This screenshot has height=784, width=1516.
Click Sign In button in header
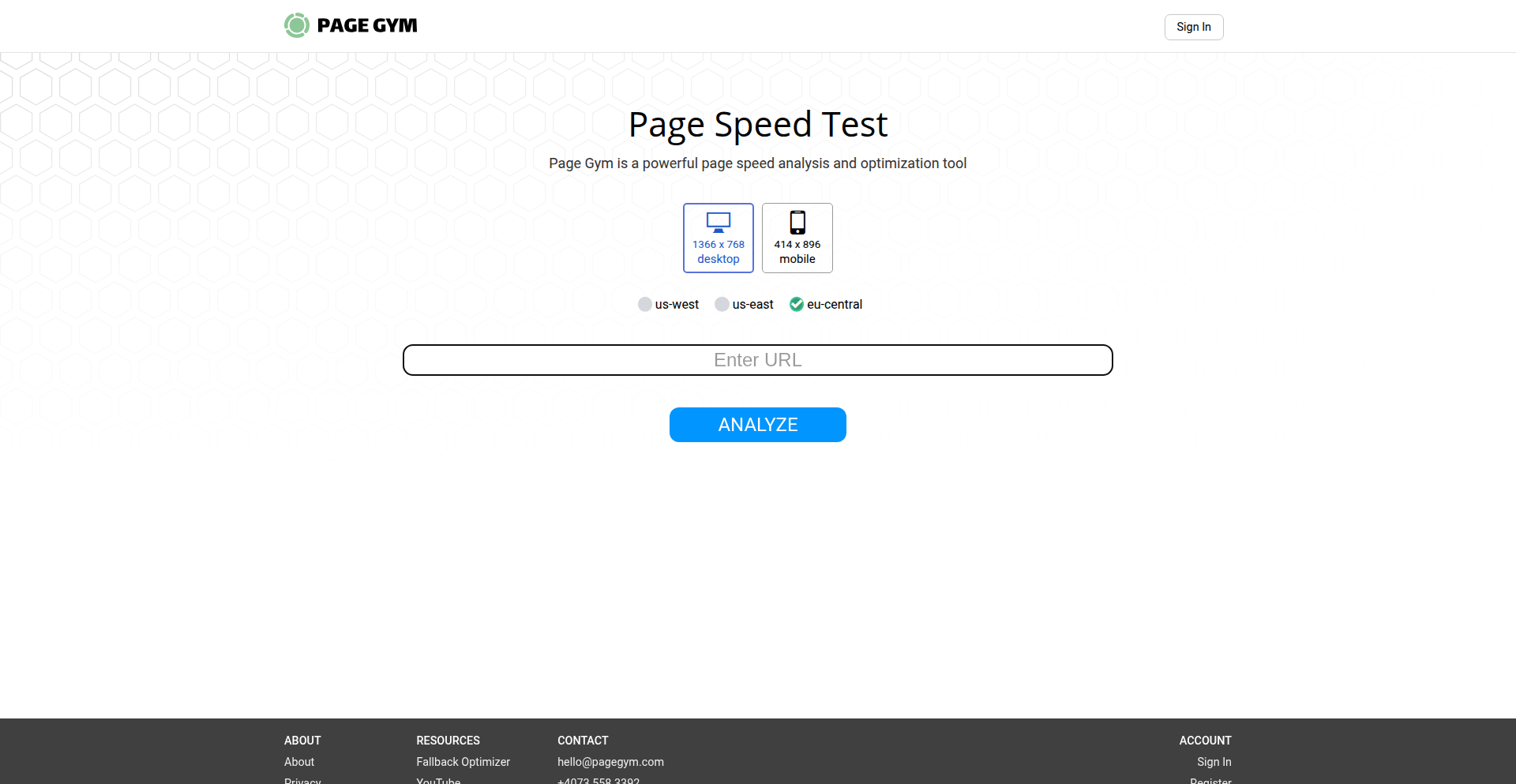(x=1194, y=27)
